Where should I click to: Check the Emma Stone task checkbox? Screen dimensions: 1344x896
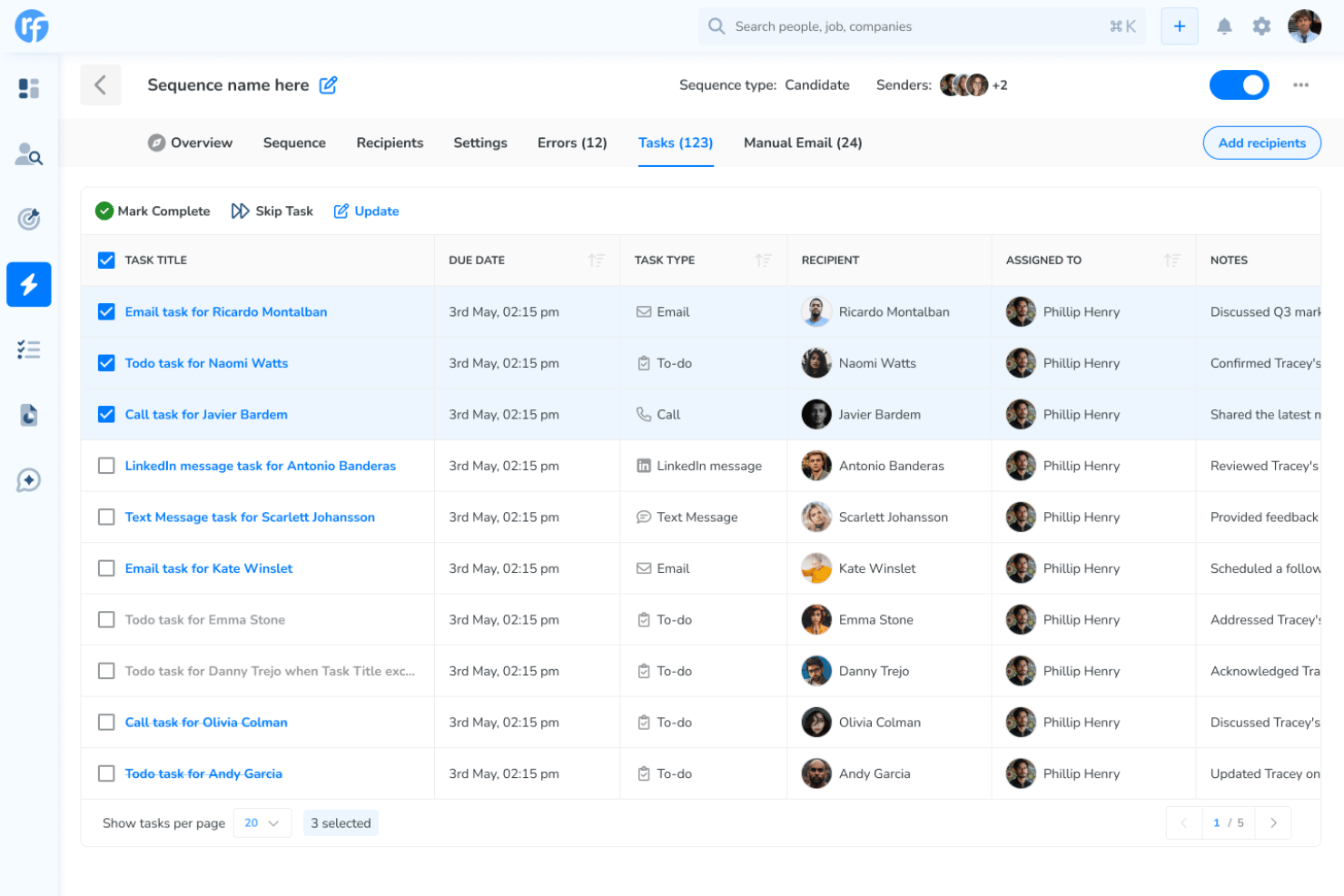click(x=106, y=619)
